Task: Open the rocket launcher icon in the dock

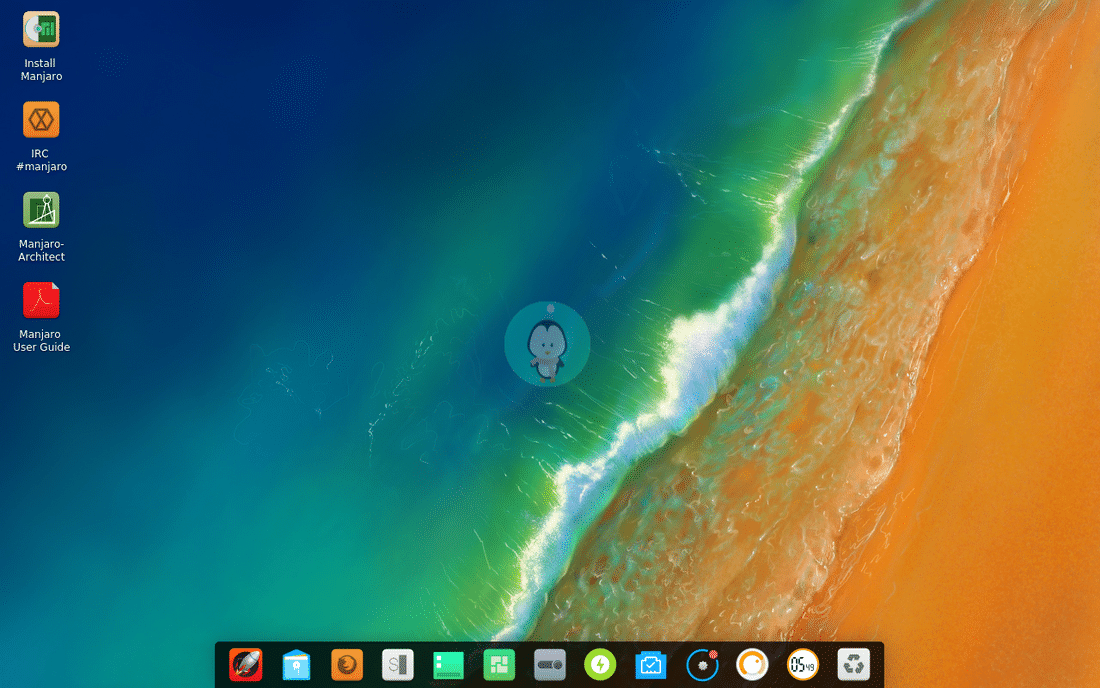Action: click(246, 664)
